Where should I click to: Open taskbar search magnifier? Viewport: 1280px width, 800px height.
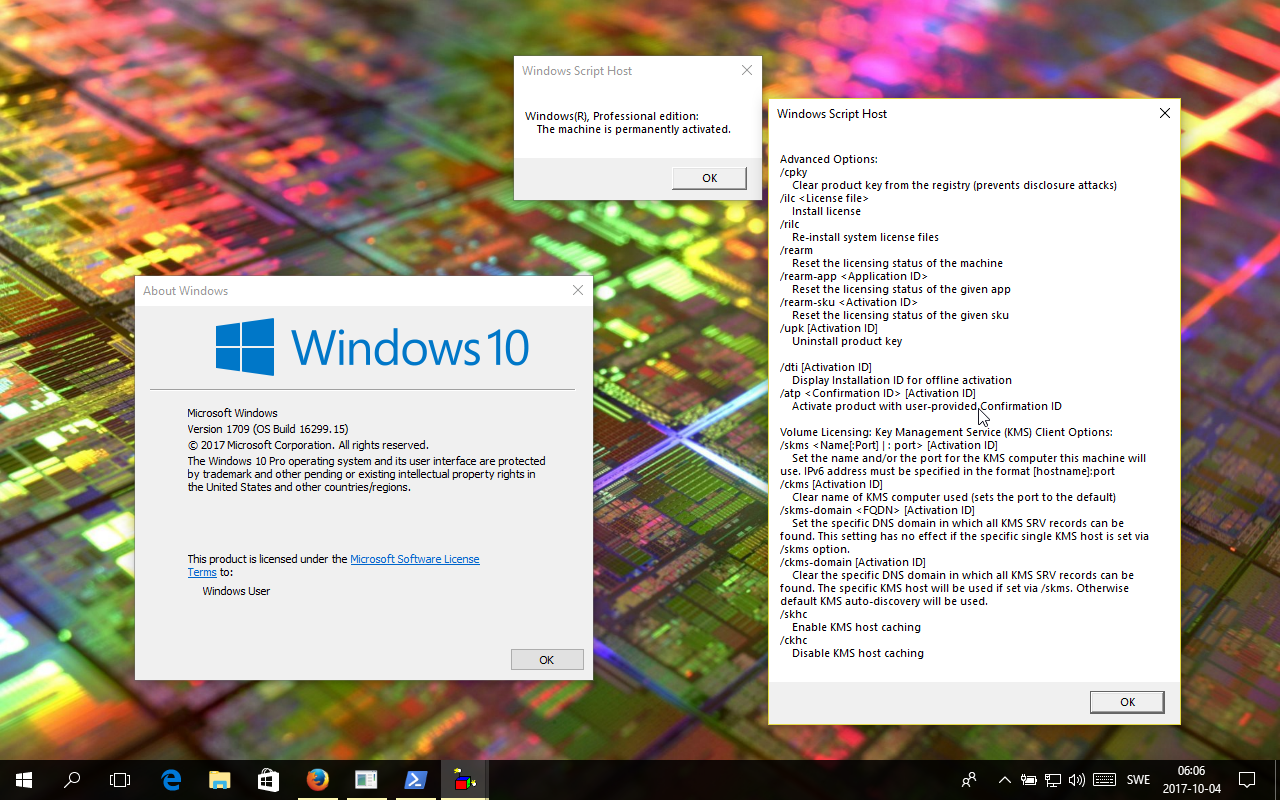[72, 780]
